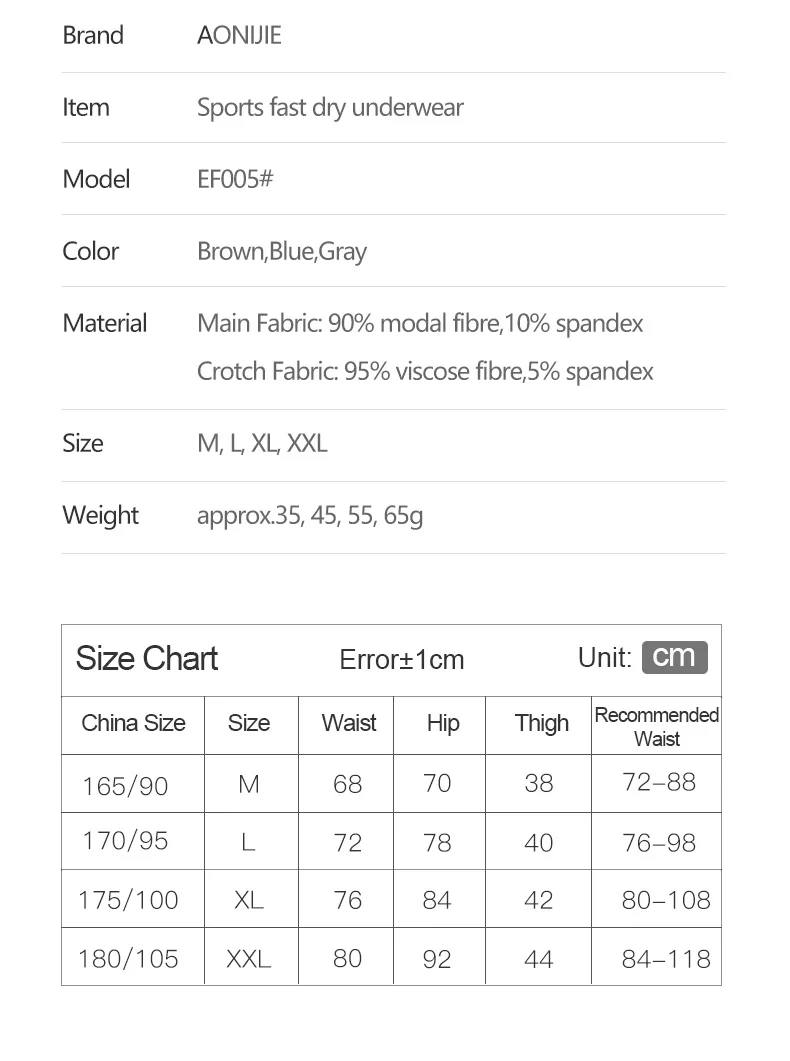
Task: Click the Hip column header
Action: (x=443, y=723)
